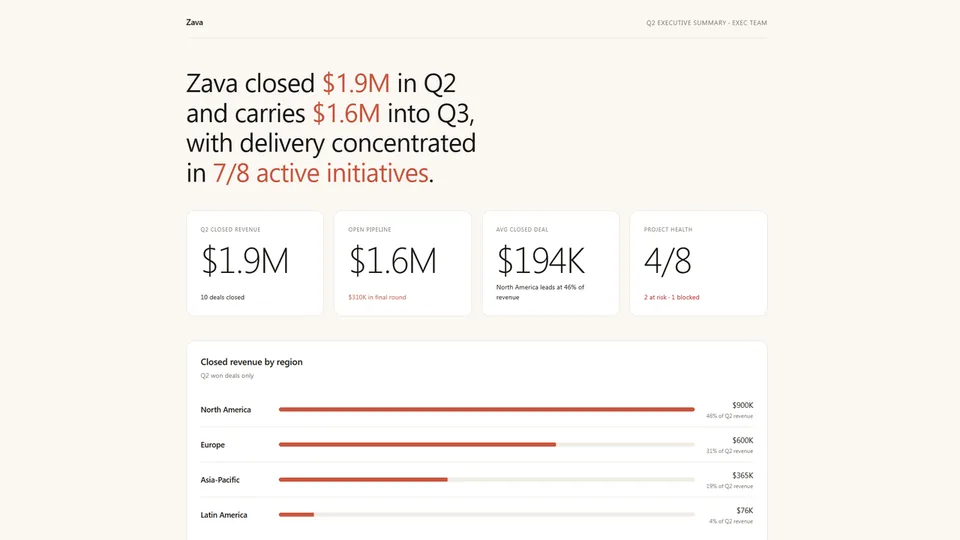The image size is (960, 540).
Task: Click the '$1.9M' highlighted amount in headline
Action: [356, 83]
